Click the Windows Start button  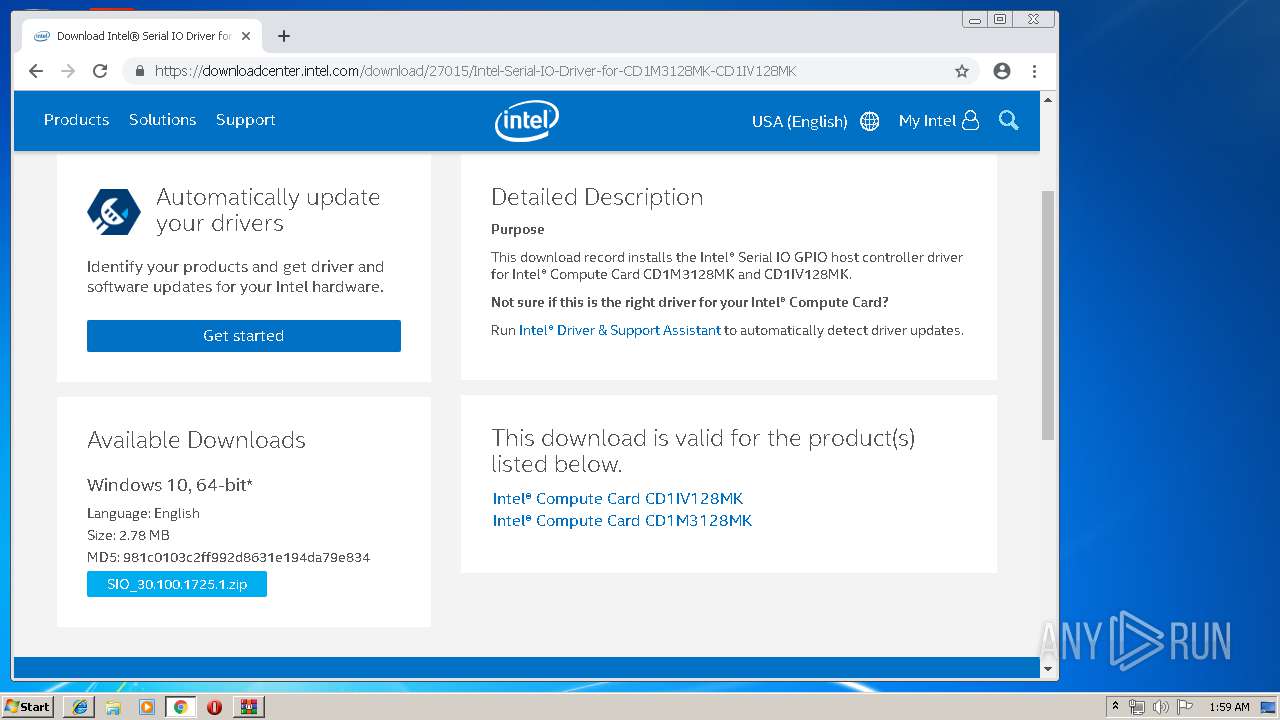27,707
